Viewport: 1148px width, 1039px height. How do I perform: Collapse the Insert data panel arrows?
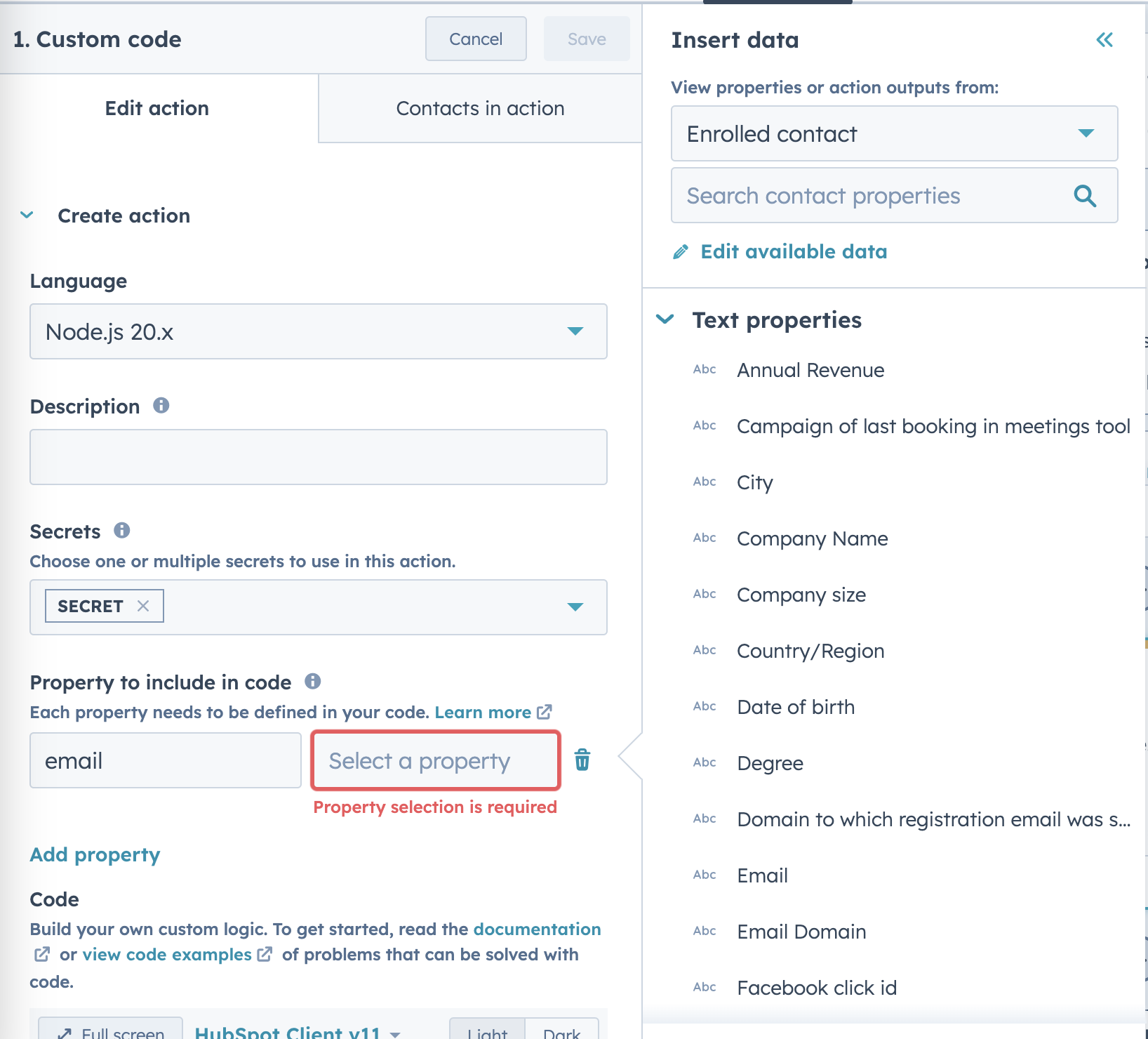pyautogui.click(x=1104, y=40)
